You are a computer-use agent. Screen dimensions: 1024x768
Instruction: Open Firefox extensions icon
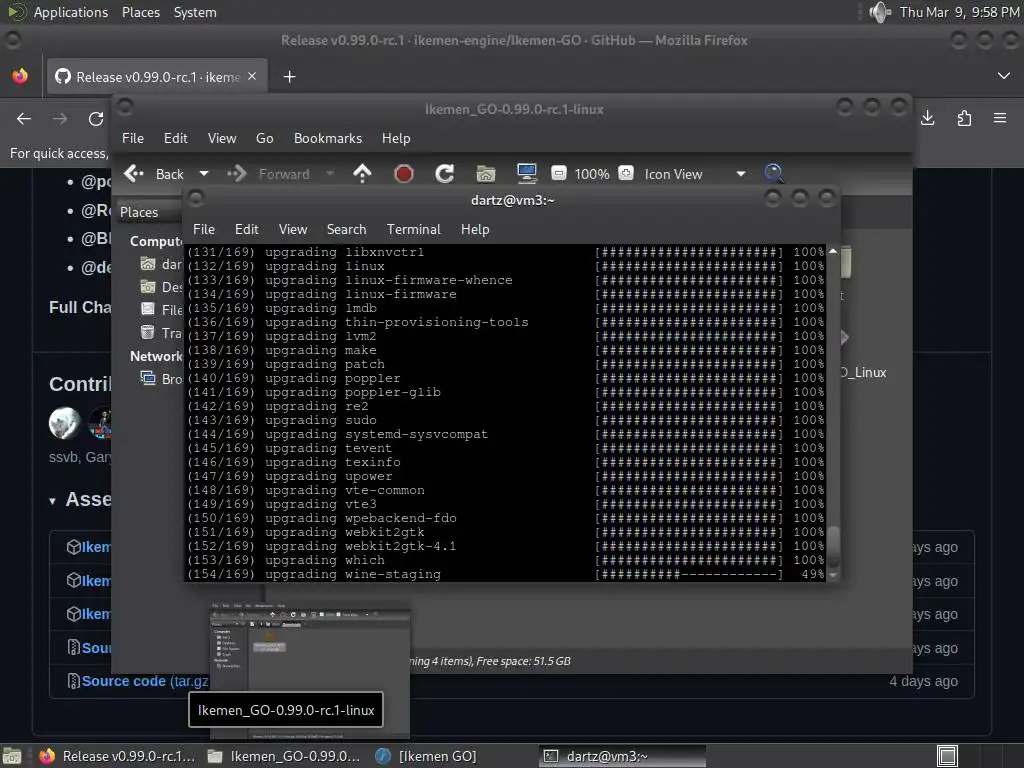pyautogui.click(x=964, y=118)
